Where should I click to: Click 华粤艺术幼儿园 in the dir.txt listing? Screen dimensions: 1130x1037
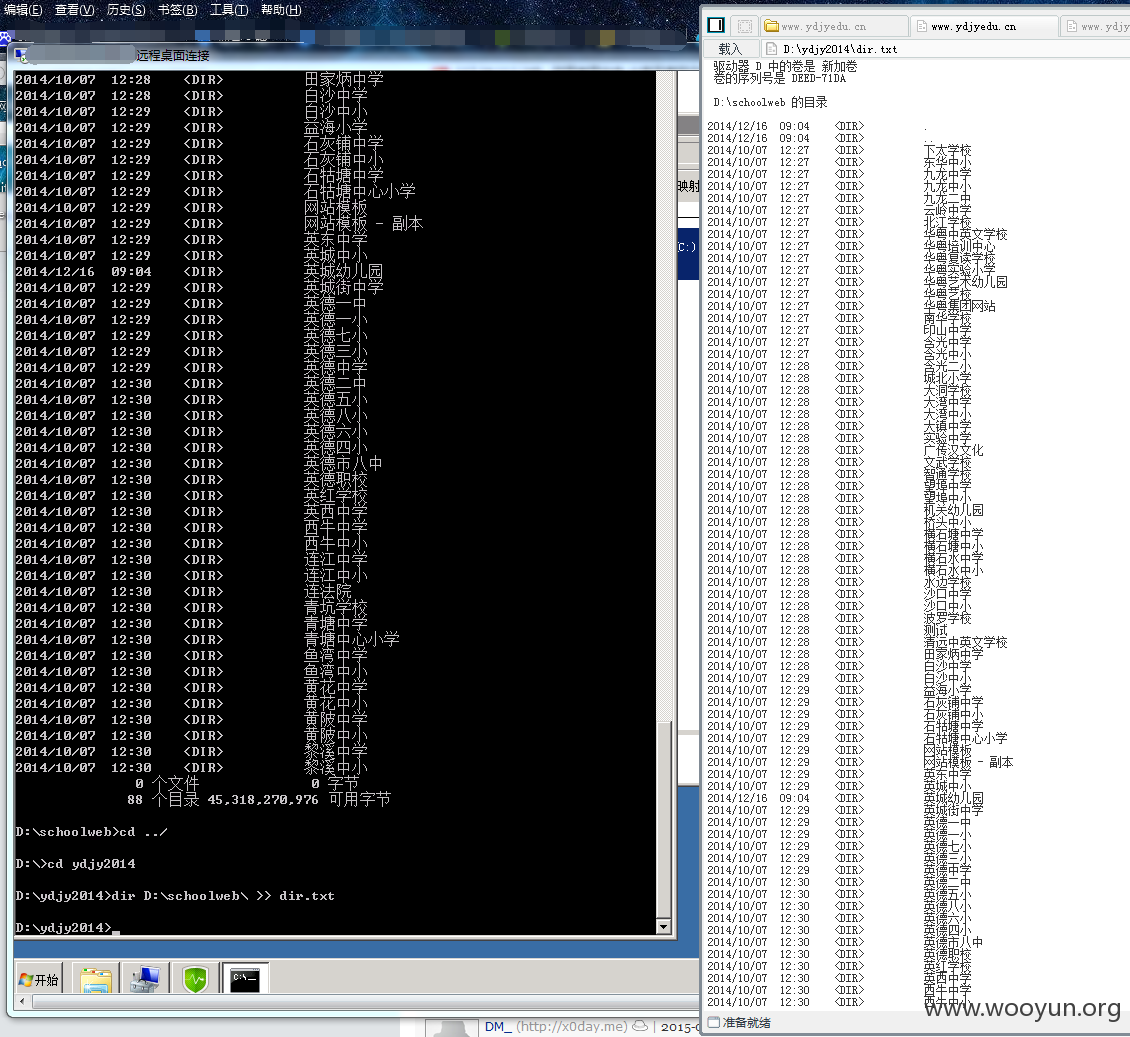(x=965, y=282)
